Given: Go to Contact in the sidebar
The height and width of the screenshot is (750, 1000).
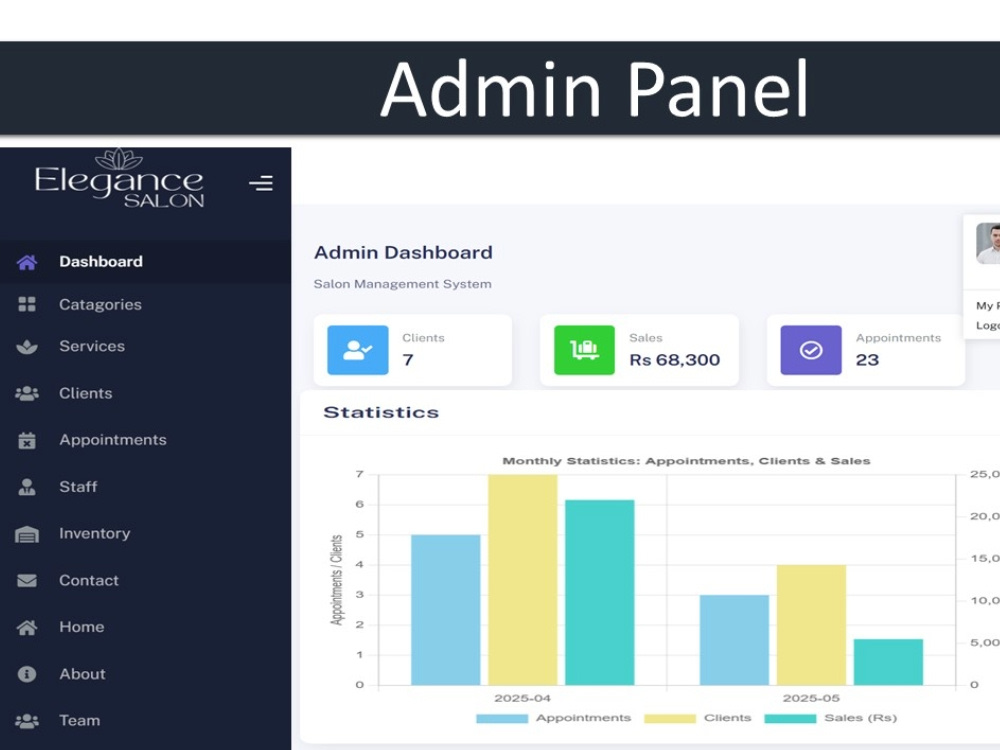Looking at the screenshot, I should point(145,580).
